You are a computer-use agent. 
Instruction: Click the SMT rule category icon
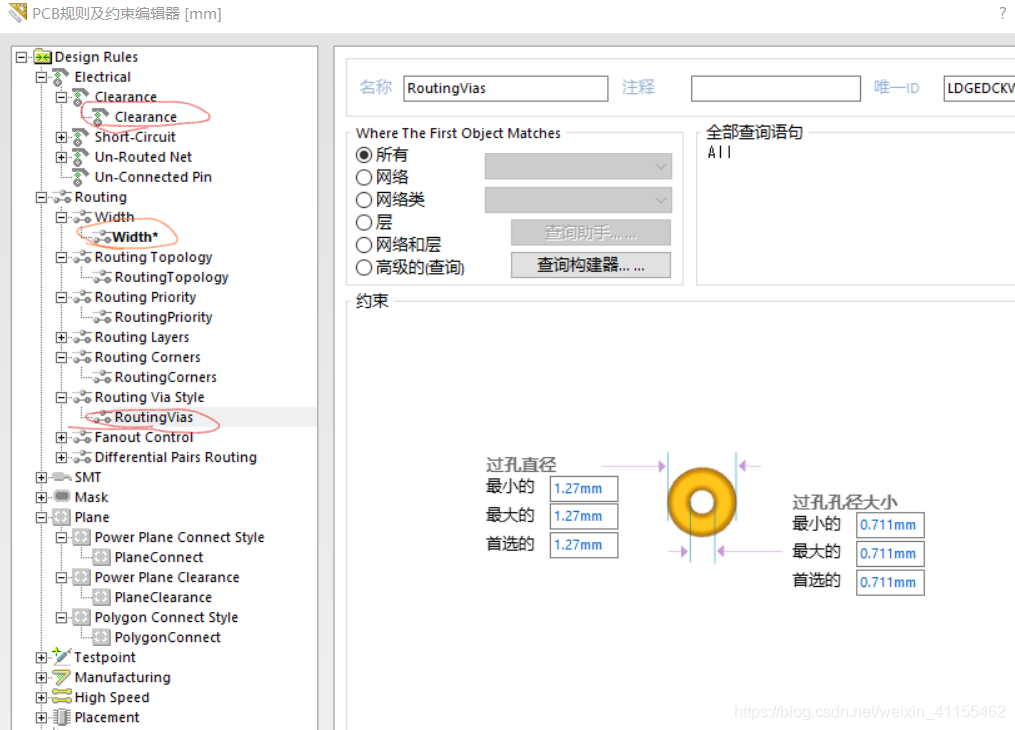coord(62,477)
